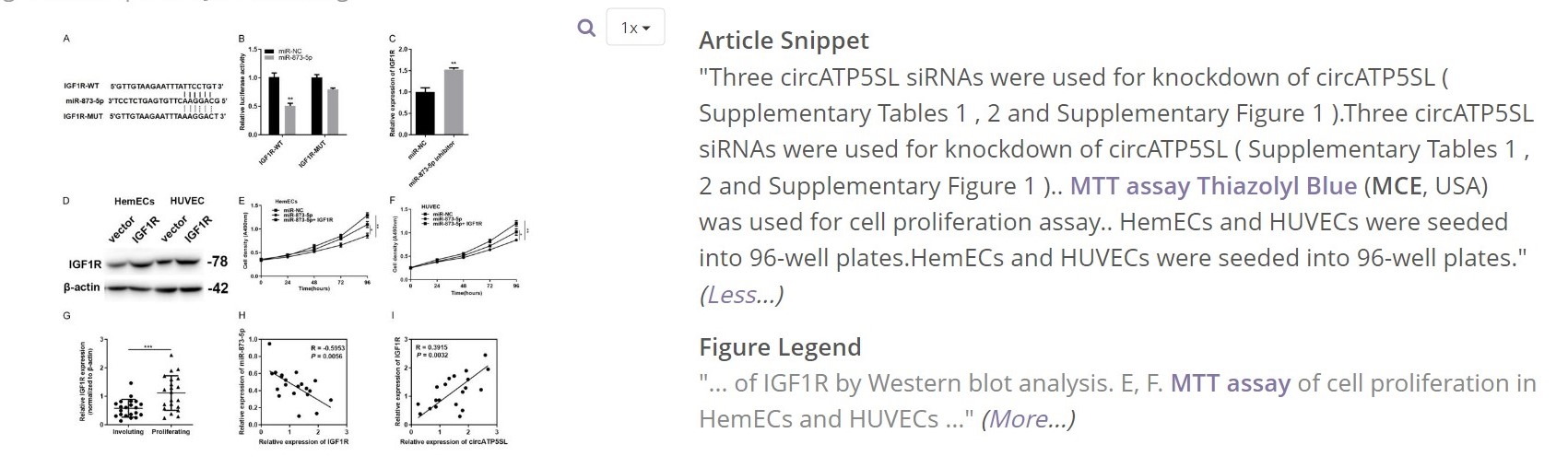
Task: Collapse the snippet via "(Less...)"
Action: (741, 295)
